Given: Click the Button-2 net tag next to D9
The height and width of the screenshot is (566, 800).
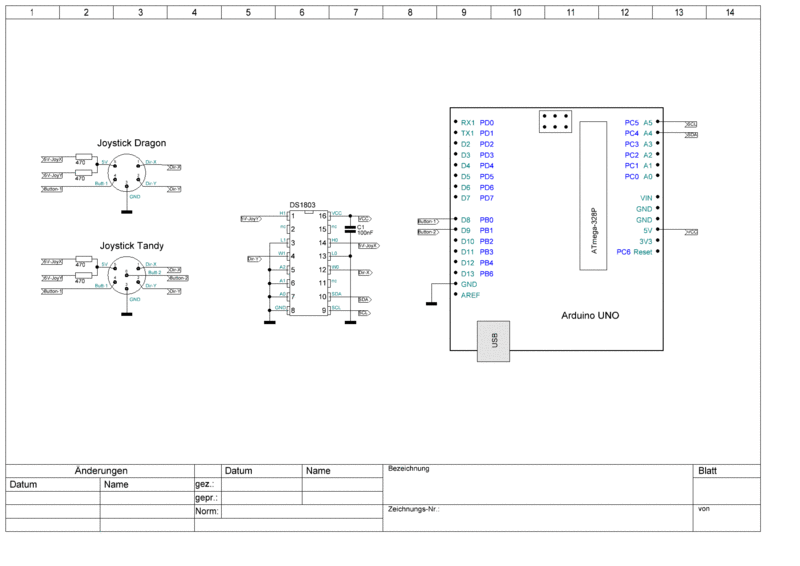Looking at the screenshot, I should [x=428, y=232].
